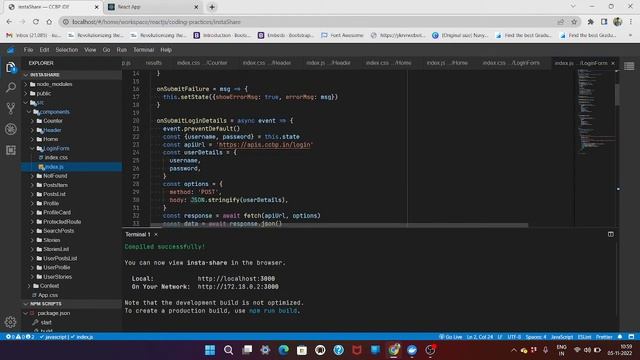Screen dimensions: 640x360
Task: Toggle the side panel layout icon top-right of editor
Action: coord(629,66)
